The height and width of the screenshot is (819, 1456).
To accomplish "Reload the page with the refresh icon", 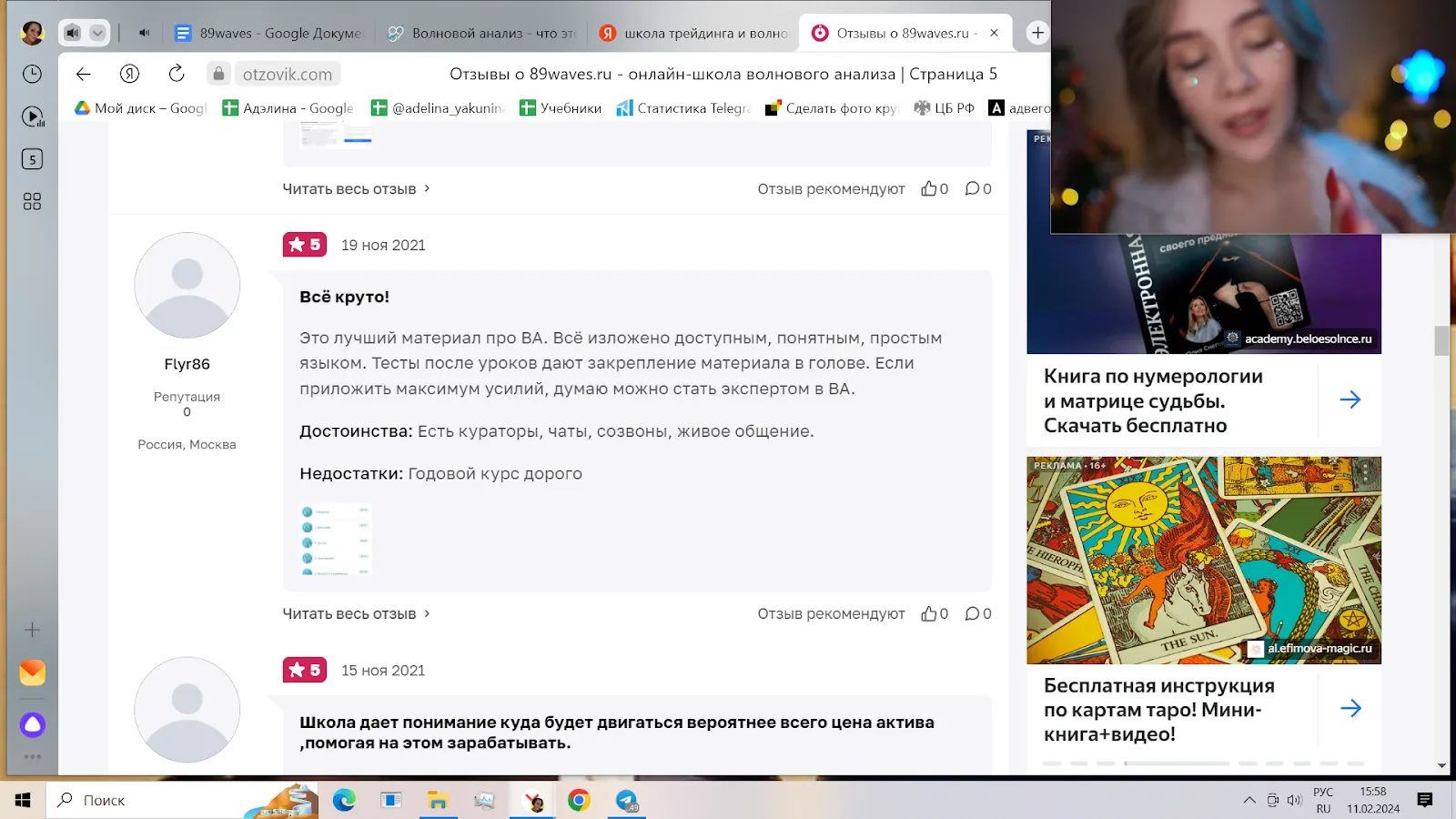I will tap(177, 74).
